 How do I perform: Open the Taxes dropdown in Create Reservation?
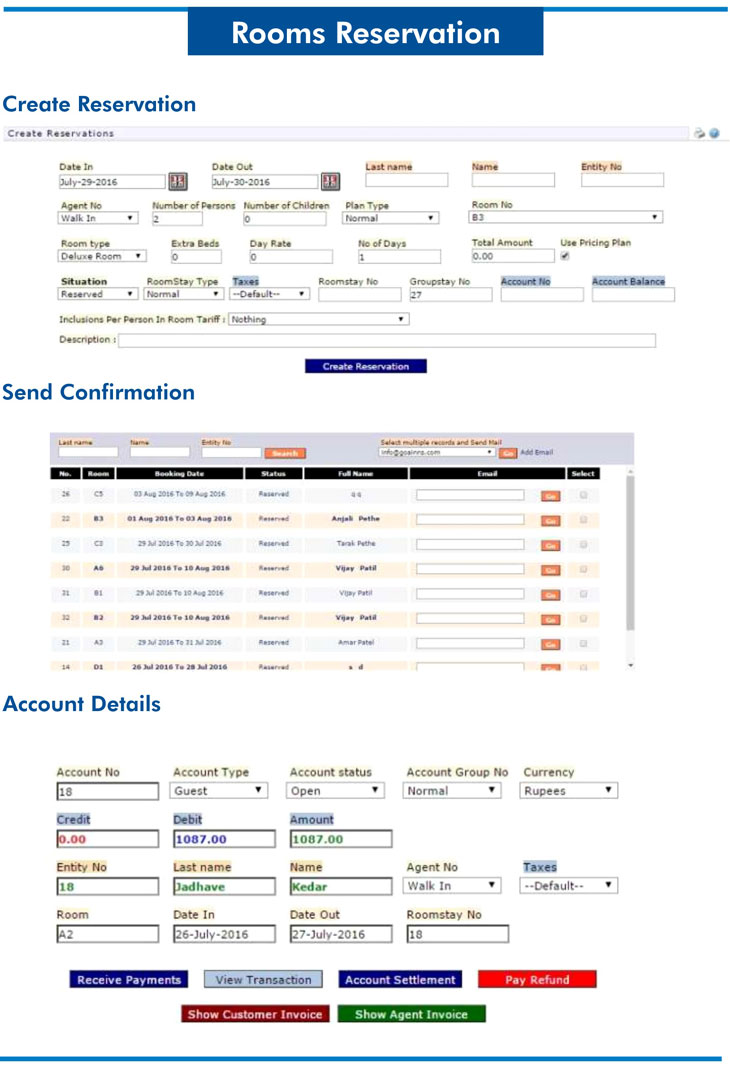[270, 294]
